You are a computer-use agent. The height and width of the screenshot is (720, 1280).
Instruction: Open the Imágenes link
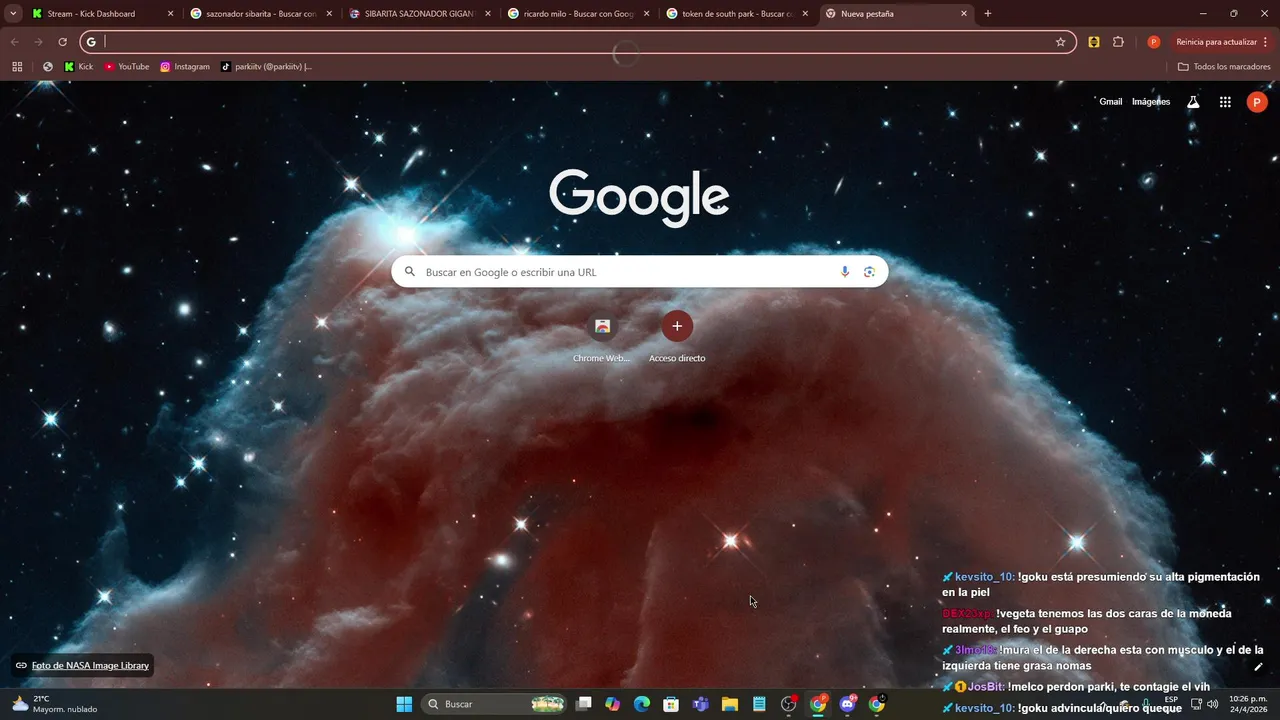pos(1151,102)
